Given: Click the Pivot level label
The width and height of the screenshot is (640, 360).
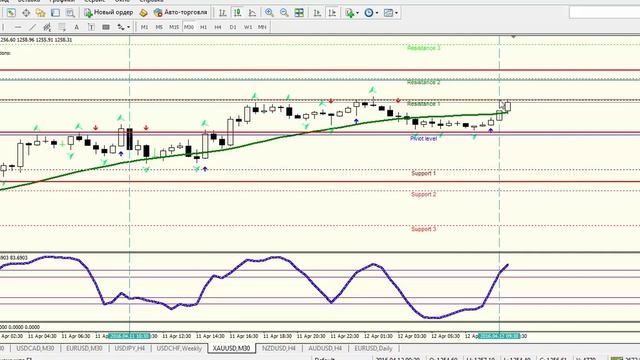Looking at the screenshot, I should (423, 139).
